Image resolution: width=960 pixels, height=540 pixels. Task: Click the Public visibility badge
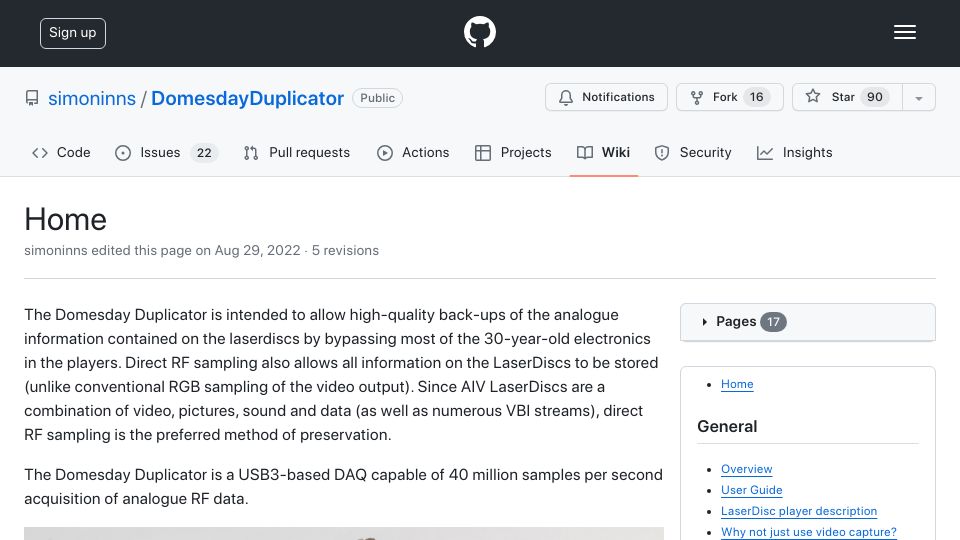coord(377,98)
